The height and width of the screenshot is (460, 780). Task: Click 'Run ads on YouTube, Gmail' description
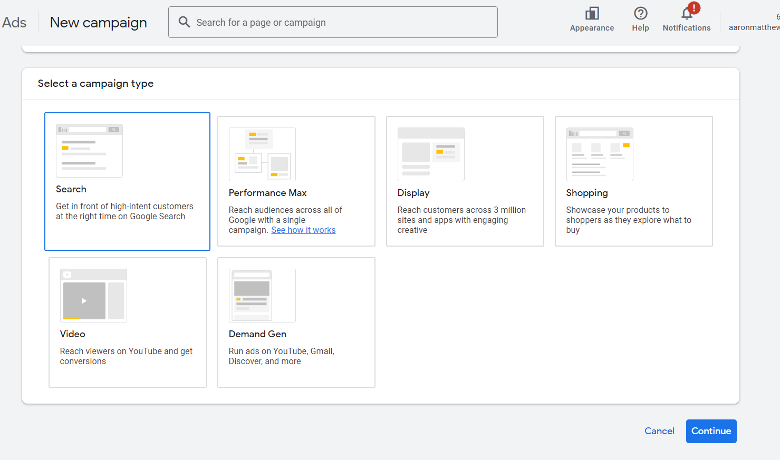[282, 356]
